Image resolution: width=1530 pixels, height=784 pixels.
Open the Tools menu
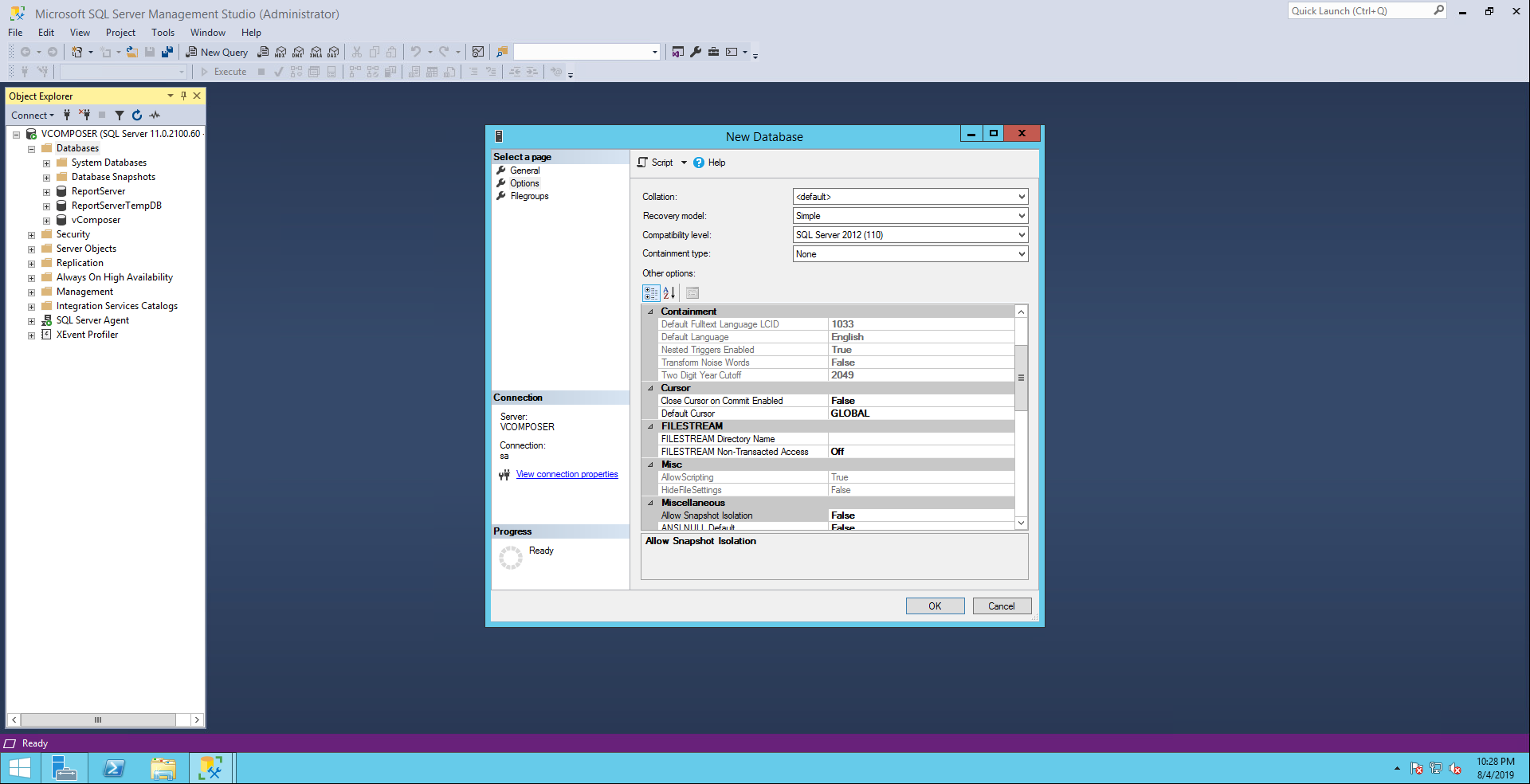(163, 33)
